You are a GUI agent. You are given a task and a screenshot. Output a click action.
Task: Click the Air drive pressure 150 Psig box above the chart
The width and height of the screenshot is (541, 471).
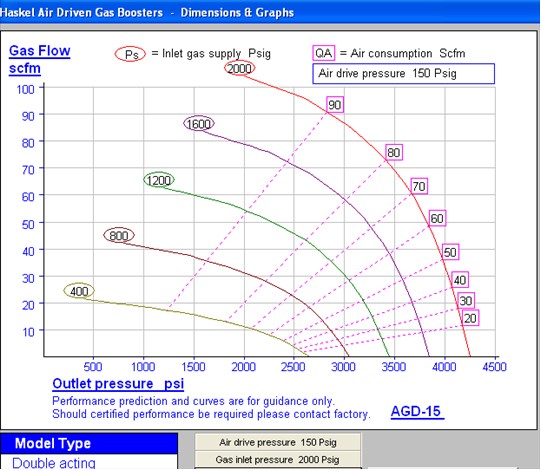pos(404,73)
